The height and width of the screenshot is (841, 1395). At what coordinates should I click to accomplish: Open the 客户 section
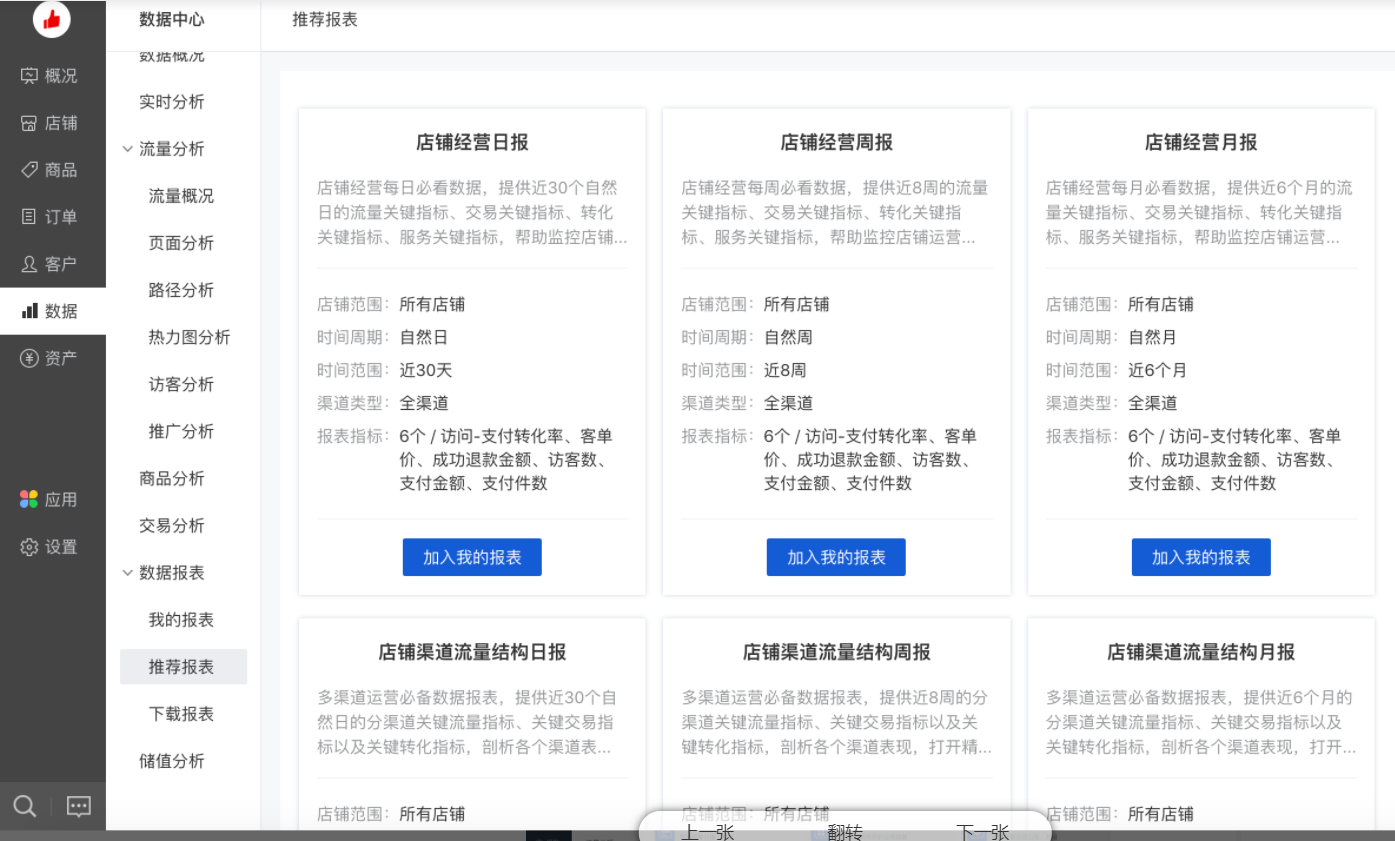(52, 263)
